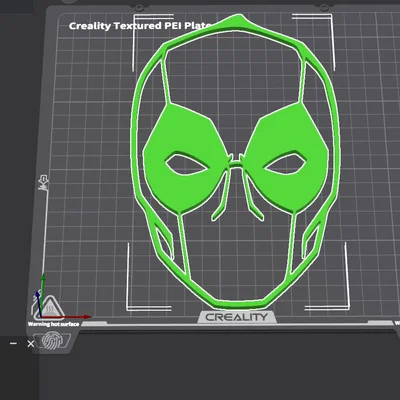400x400 pixels.
Task: Select the mask's right green eye patch
Action: (x=286, y=157)
